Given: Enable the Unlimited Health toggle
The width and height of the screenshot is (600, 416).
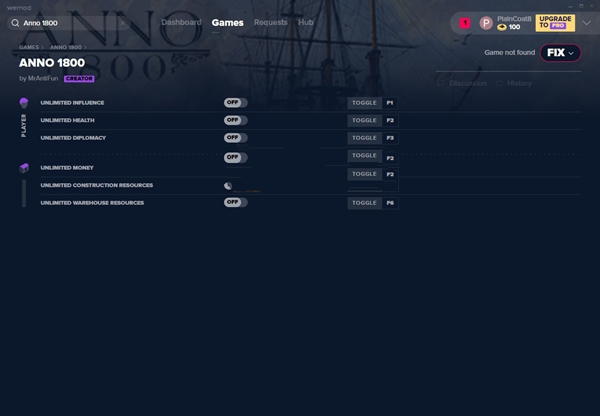Looking at the screenshot, I should (x=235, y=120).
